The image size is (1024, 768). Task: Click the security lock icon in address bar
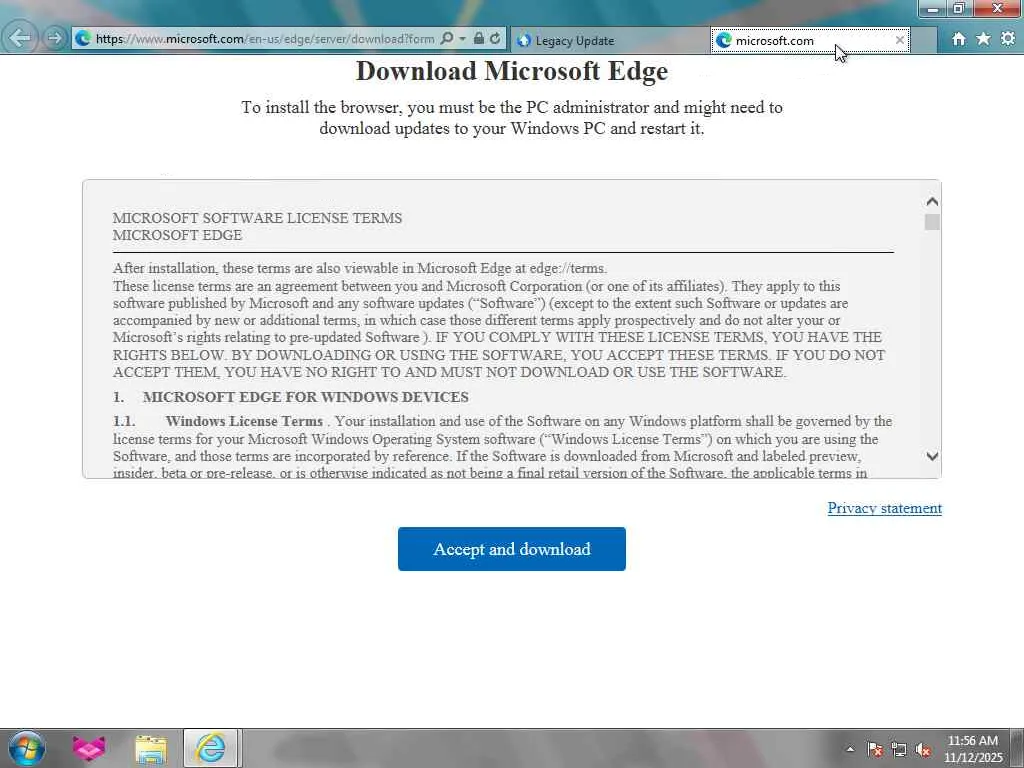[479, 39]
